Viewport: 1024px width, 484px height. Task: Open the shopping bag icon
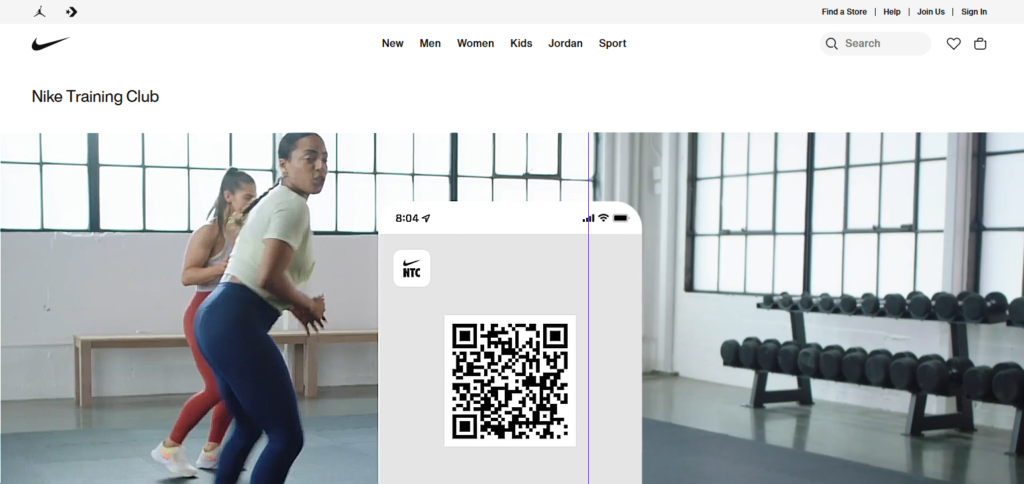pos(980,44)
